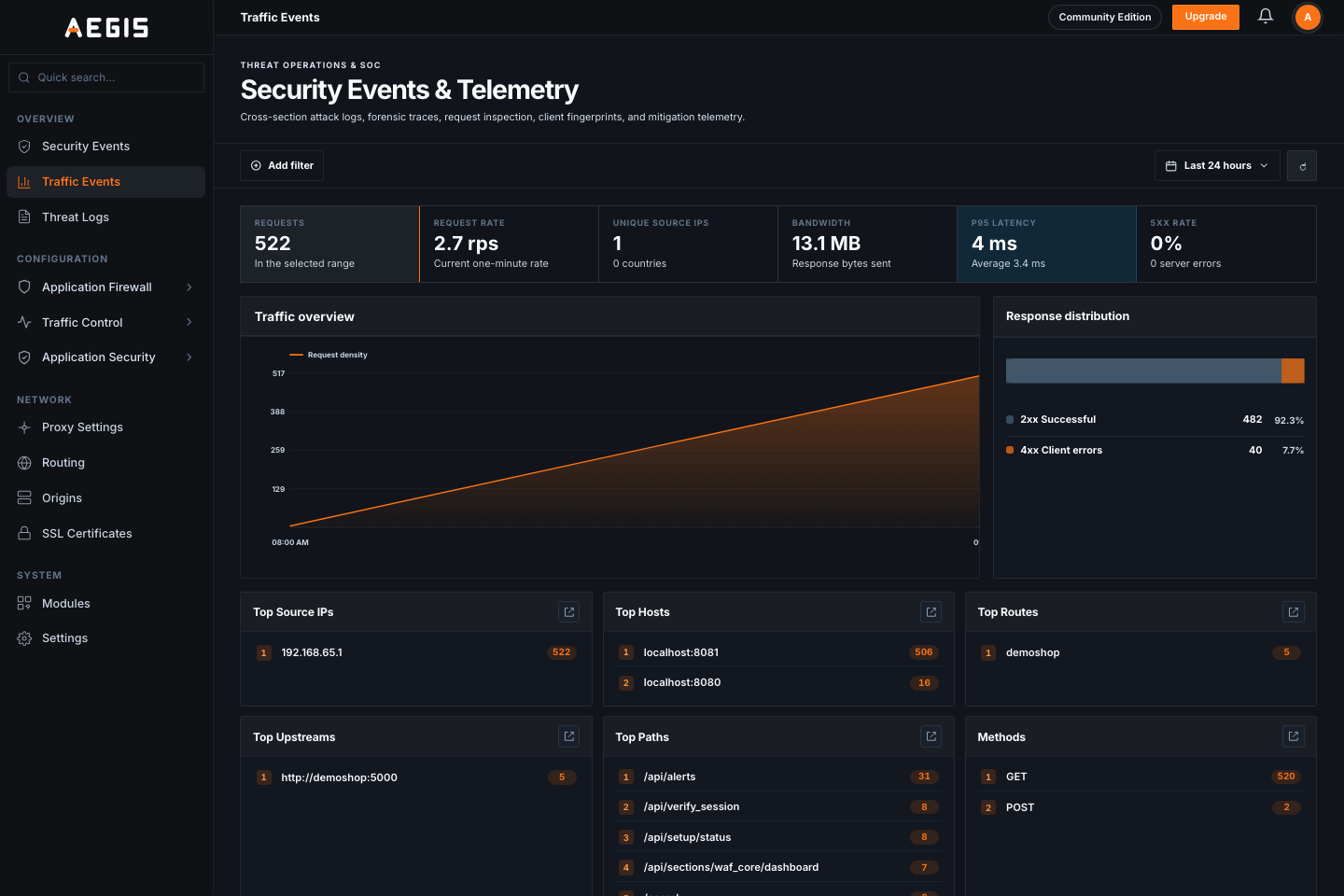
Task: Click the refresh icon next to time range
Action: pos(1302,166)
